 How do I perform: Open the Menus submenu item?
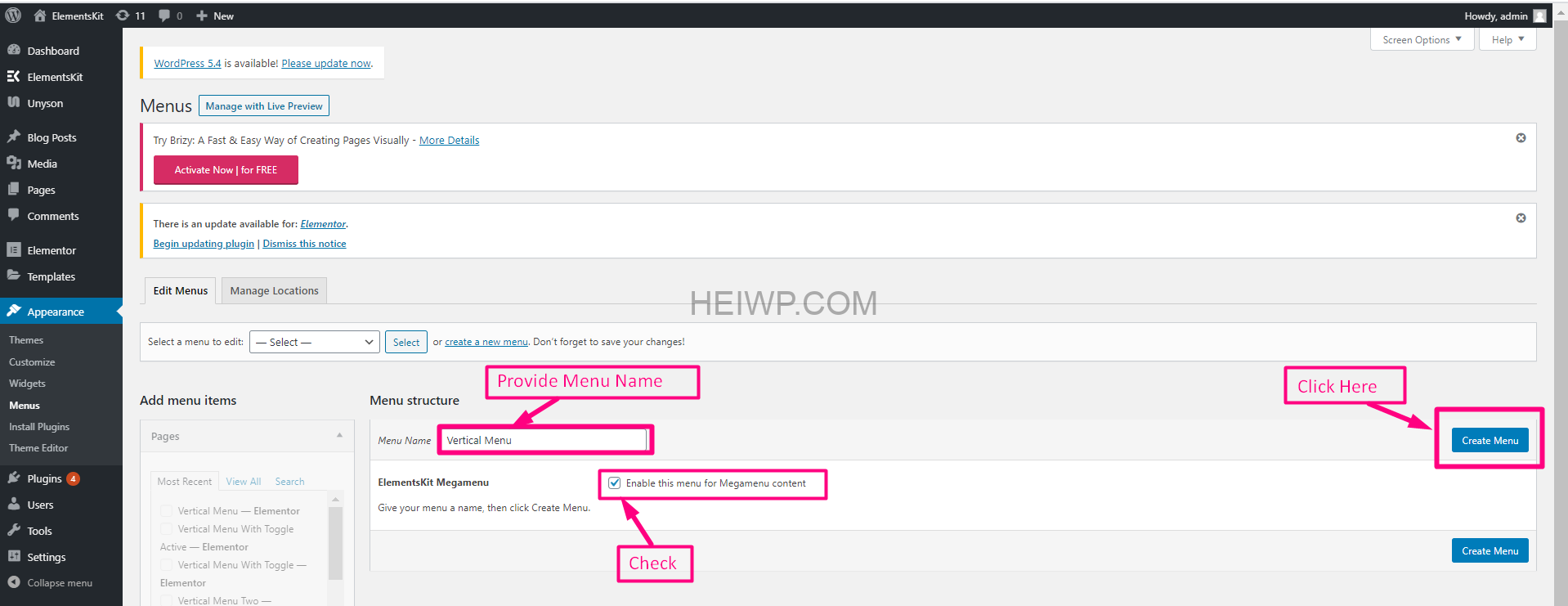pyautogui.click(x=25, y=405)
